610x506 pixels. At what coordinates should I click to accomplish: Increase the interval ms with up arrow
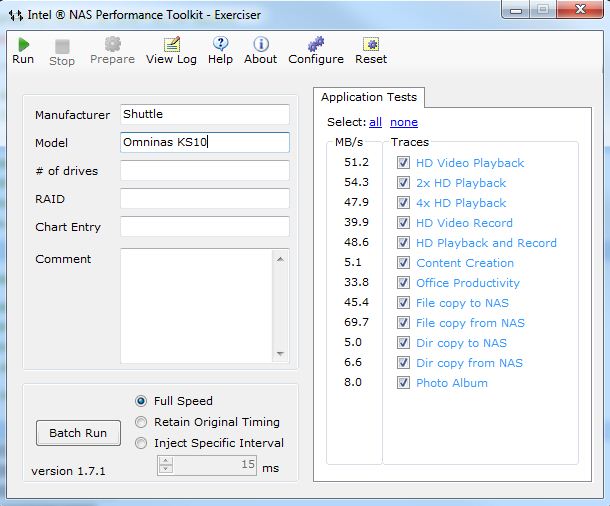pos(166,461)
